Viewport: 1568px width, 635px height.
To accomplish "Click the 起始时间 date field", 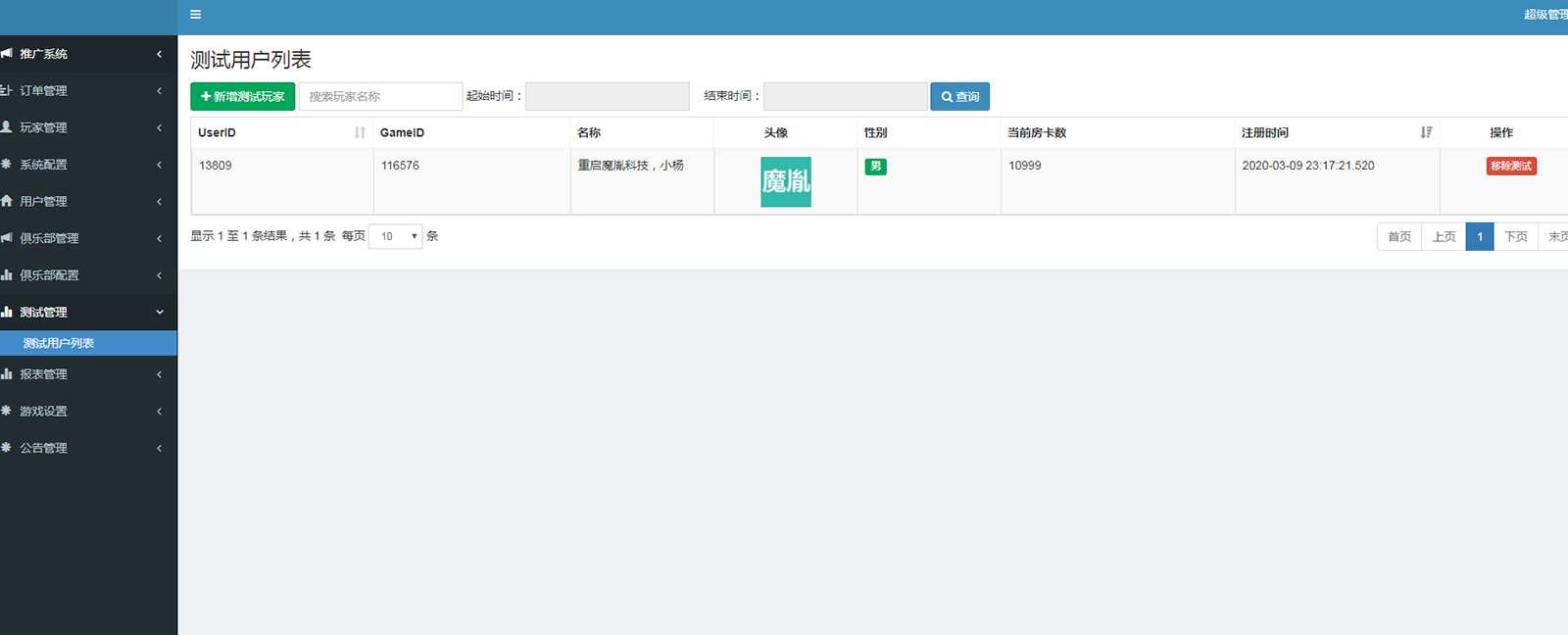I will [x=608, y=96].
